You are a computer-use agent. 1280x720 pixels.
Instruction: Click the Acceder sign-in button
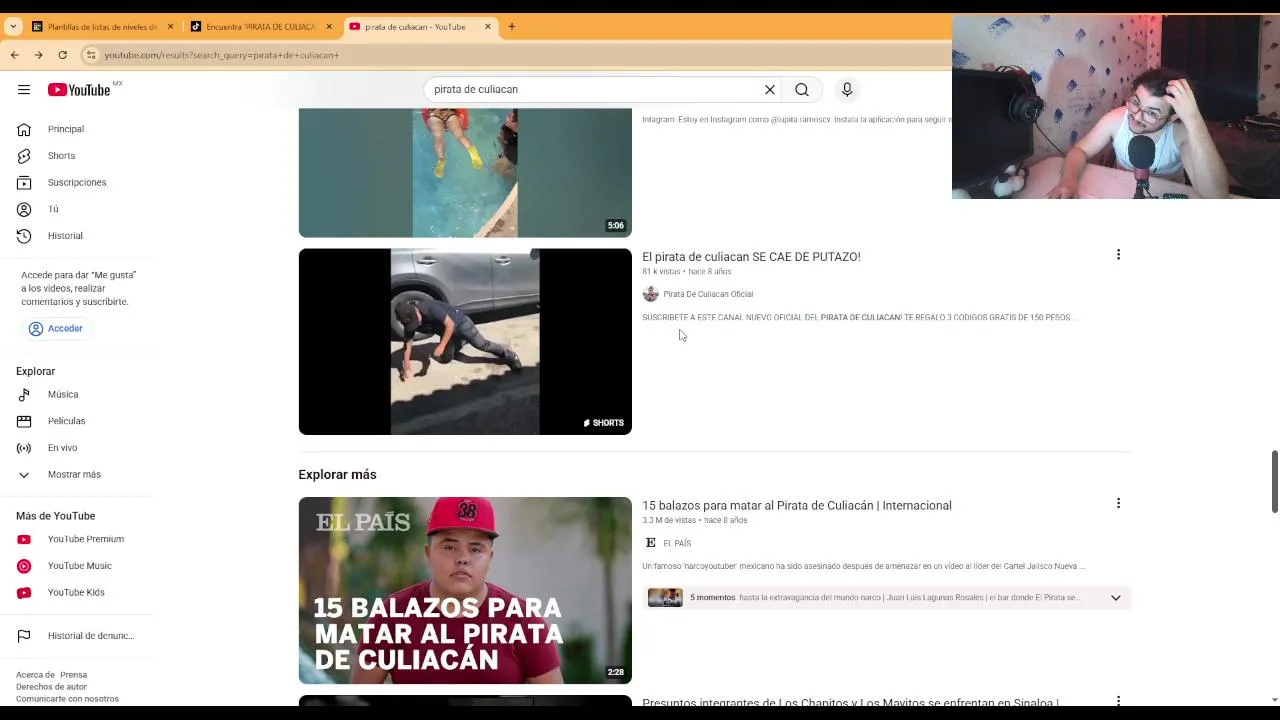[x=57, y=329]
